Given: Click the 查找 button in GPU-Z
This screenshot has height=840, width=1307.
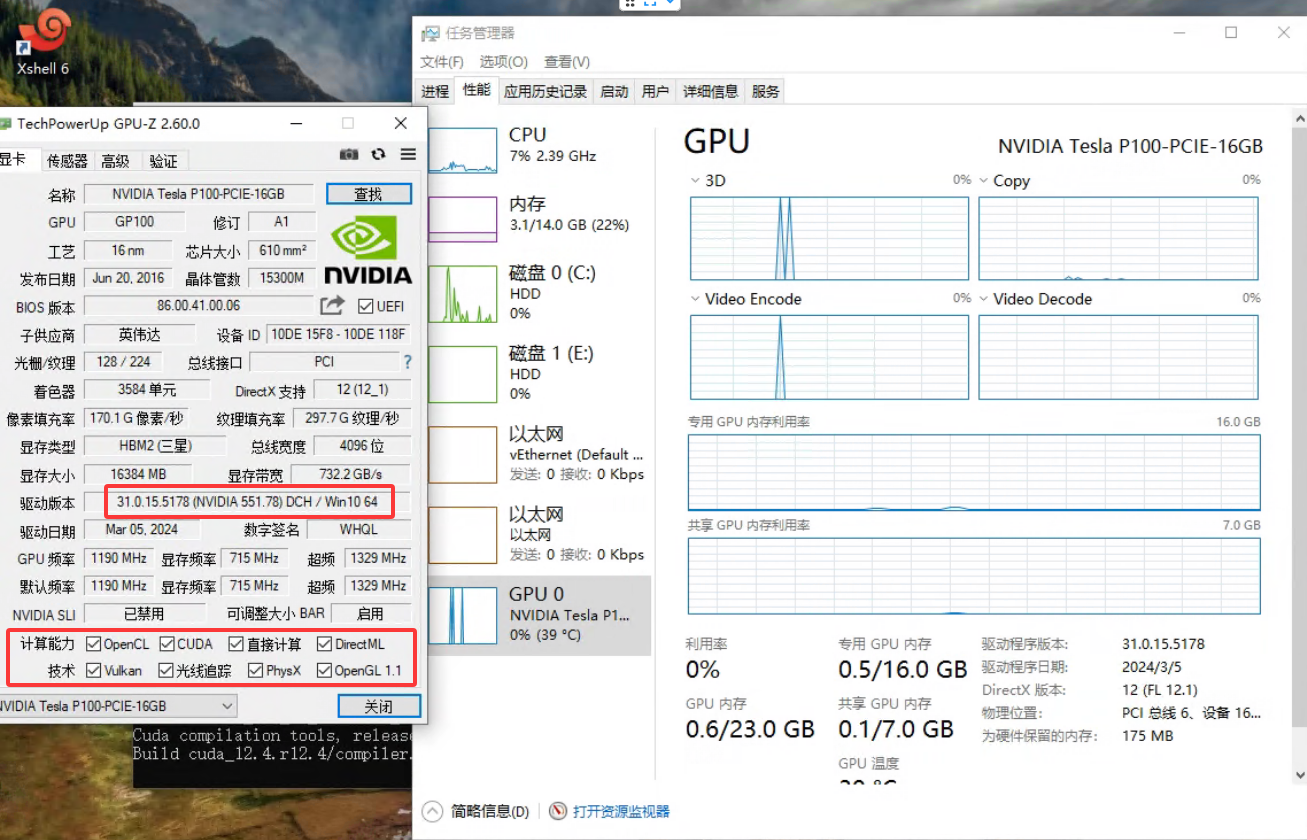Looking at the screenshot, I should click(368, 193).
